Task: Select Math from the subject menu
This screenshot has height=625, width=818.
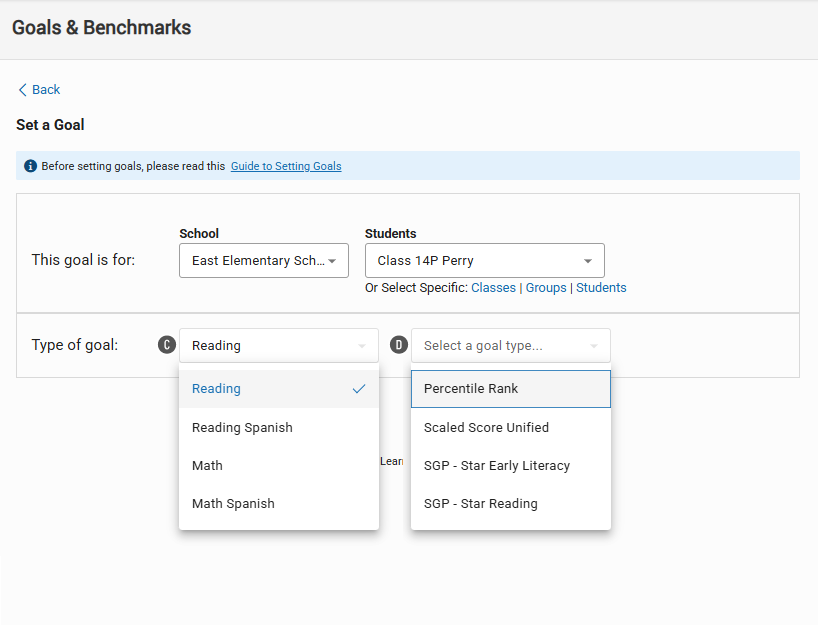Action: [x=207, y=465]
